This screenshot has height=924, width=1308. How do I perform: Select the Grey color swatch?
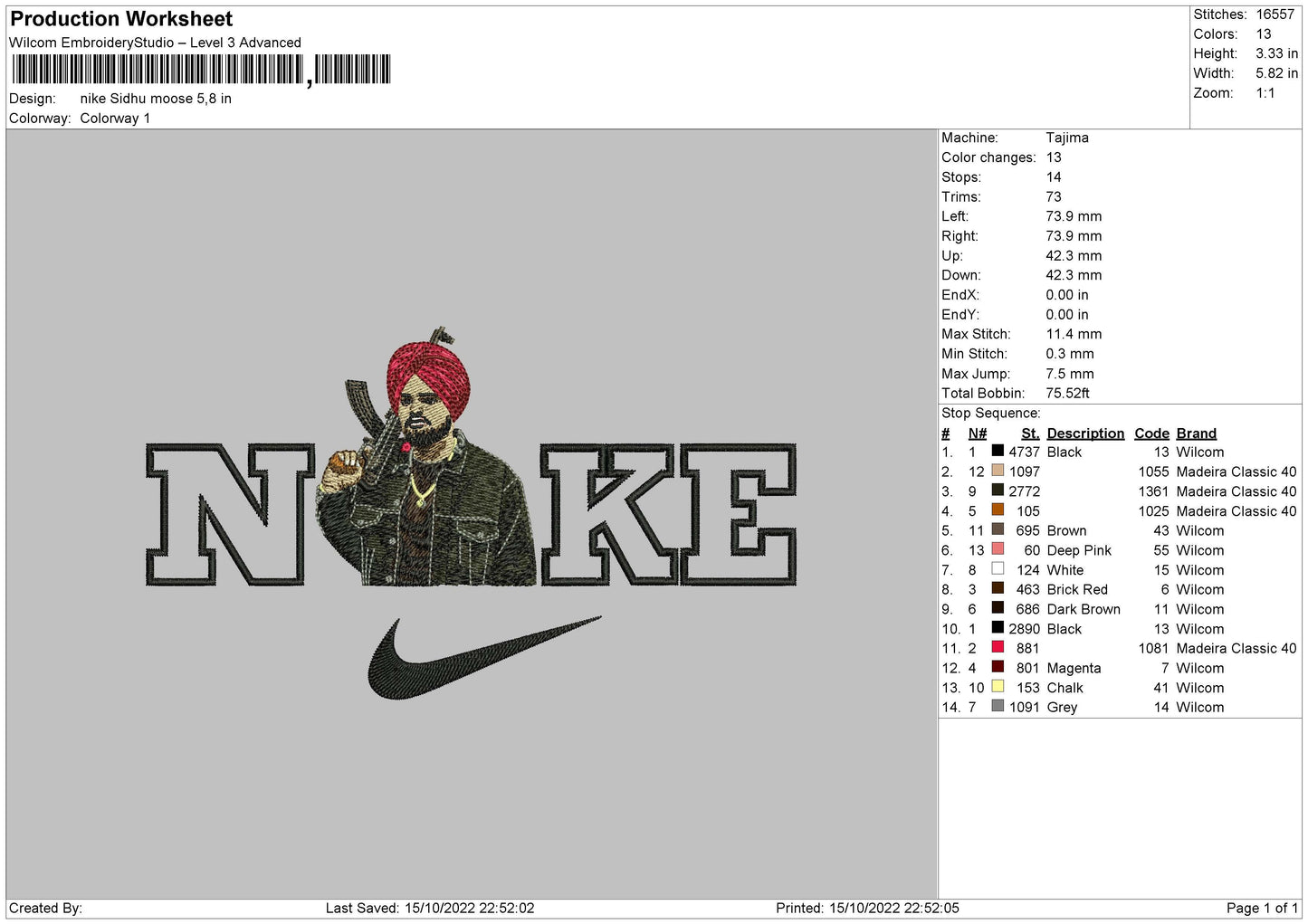click(x=998, y=706)
